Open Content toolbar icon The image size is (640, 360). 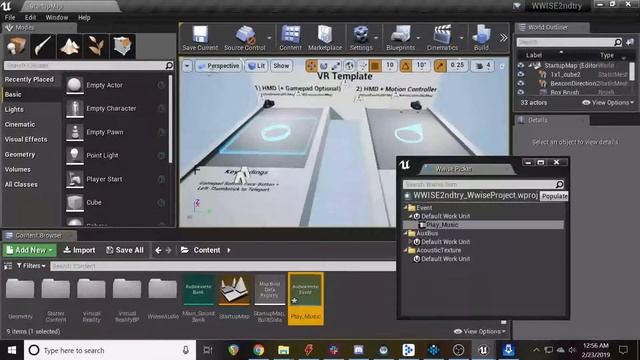(x=290, y=38)
